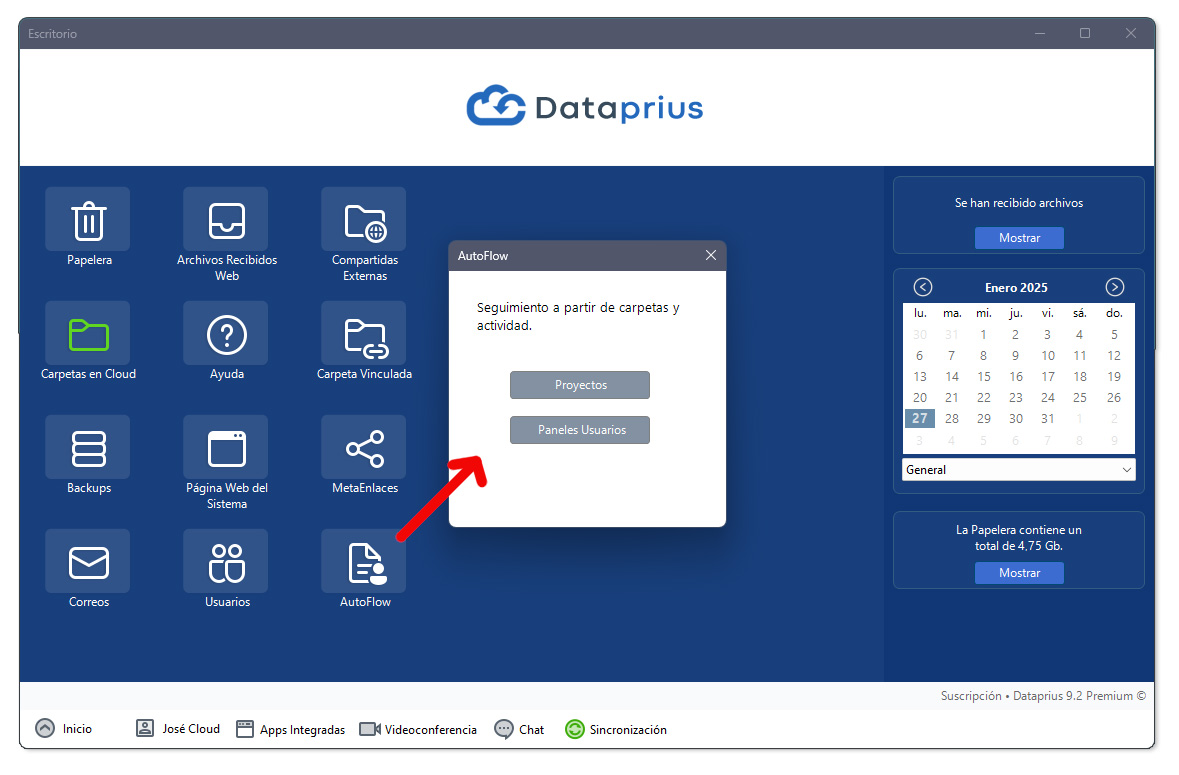This screenshot has width=1179, height=775.
Task: Close the AutoFlow dialog
Action: [711, 256]
